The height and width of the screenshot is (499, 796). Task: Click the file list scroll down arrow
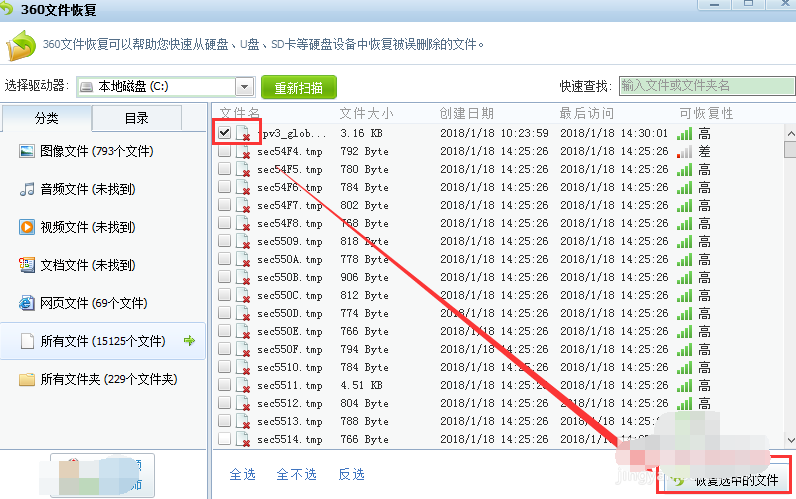(x=790, y=440)
